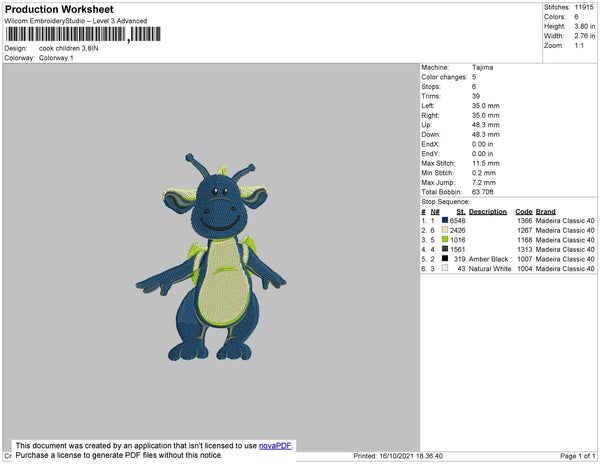This screenshot has width=600, height=464.
Task: Click the Colorway 1 label text
Action: tap(56, 58)
